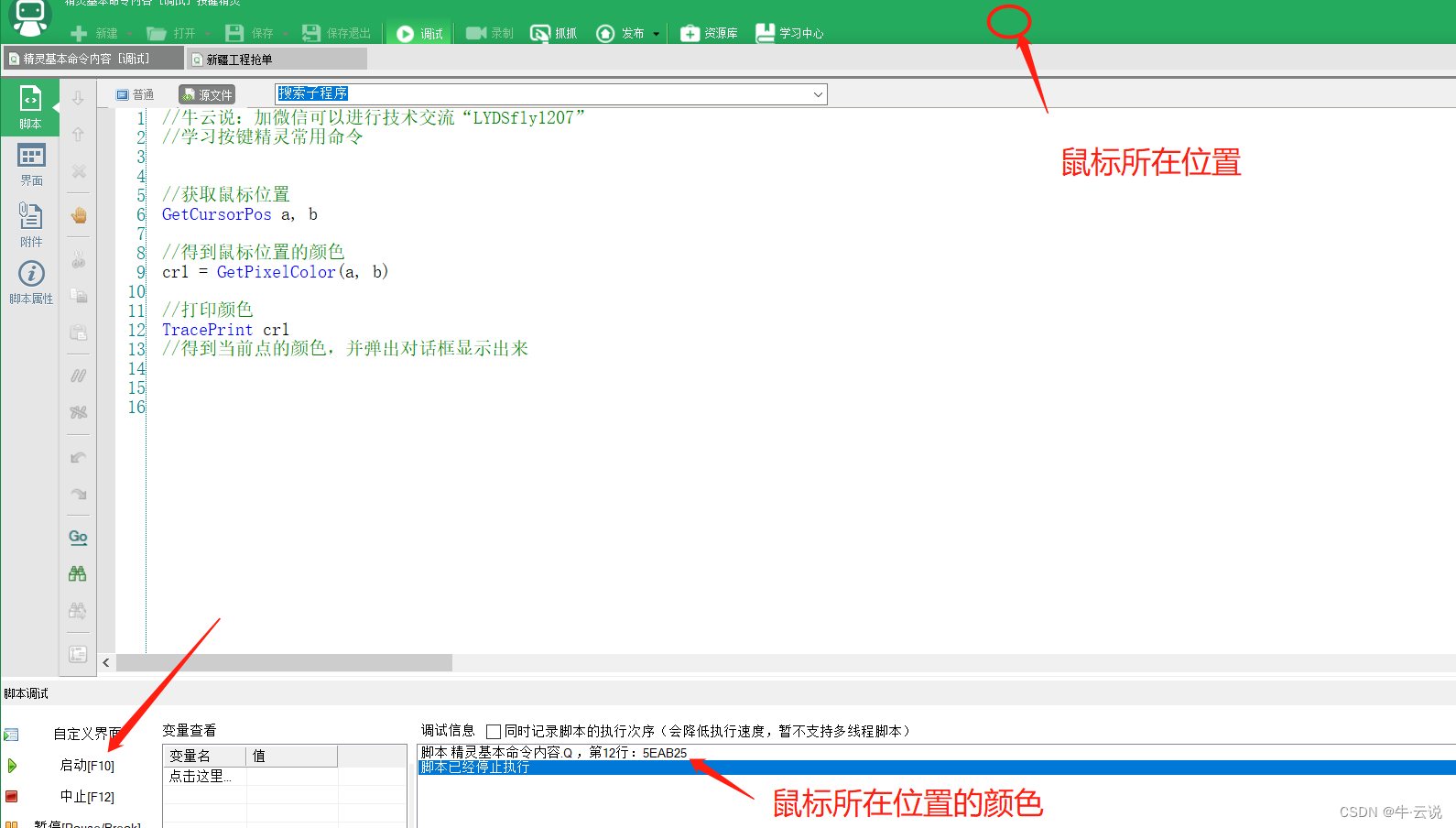Switch to 普通 normal view tab
1456x828 pixels.
135,94
